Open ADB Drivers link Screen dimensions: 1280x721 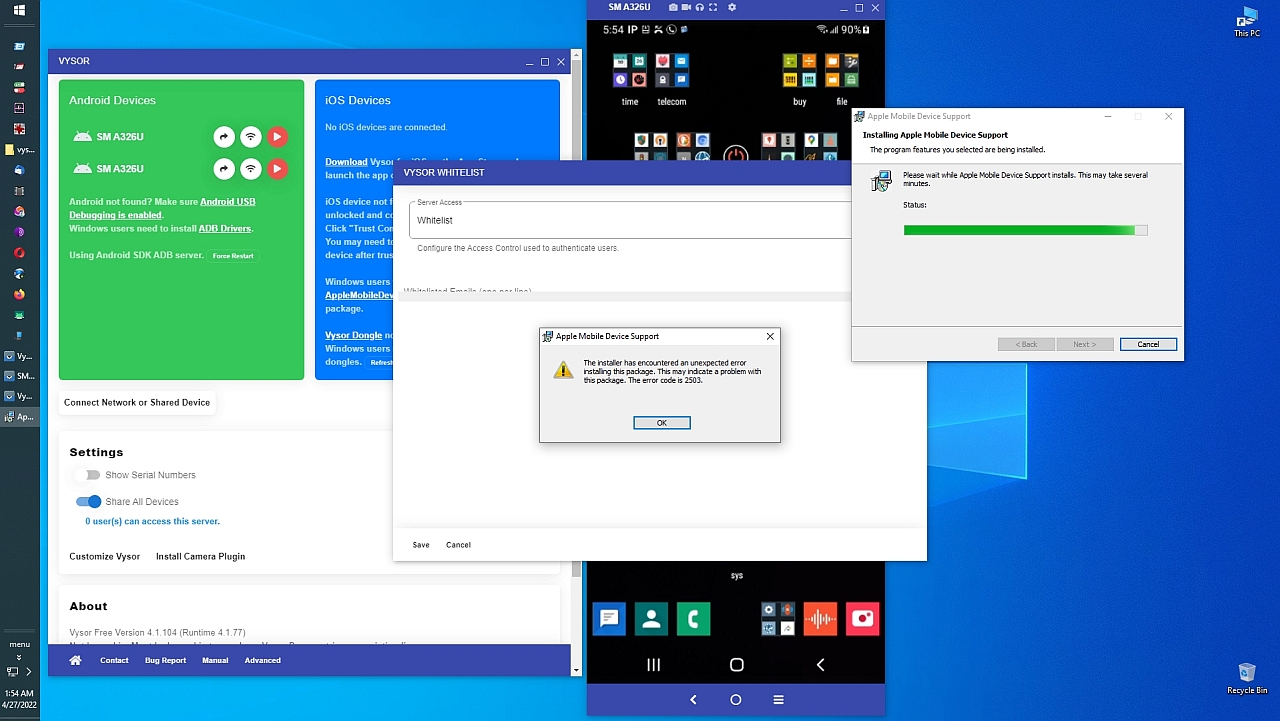pyautogui.click(x=225, y=228)
